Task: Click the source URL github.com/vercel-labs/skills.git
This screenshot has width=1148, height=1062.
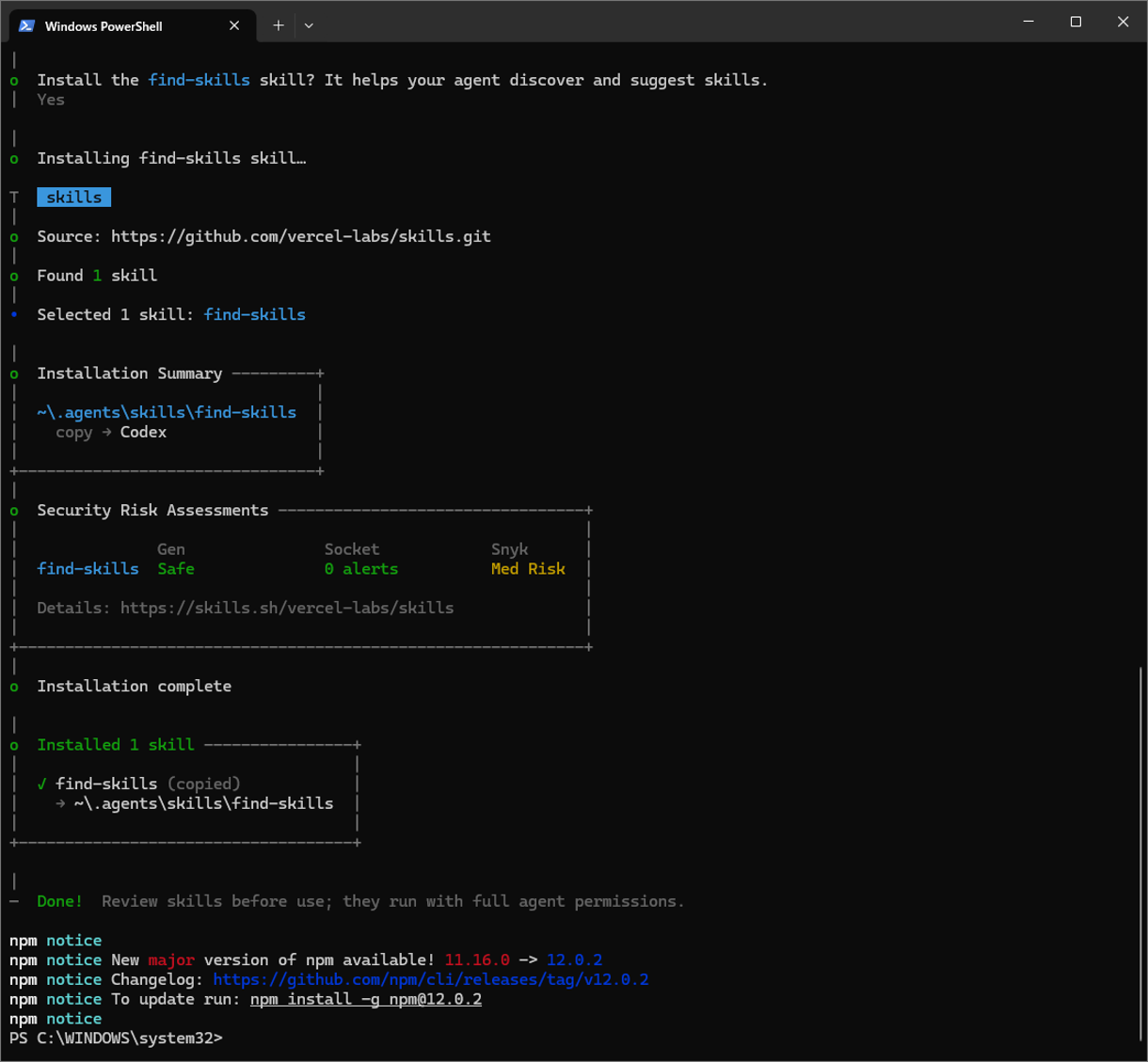Action: 301,236
